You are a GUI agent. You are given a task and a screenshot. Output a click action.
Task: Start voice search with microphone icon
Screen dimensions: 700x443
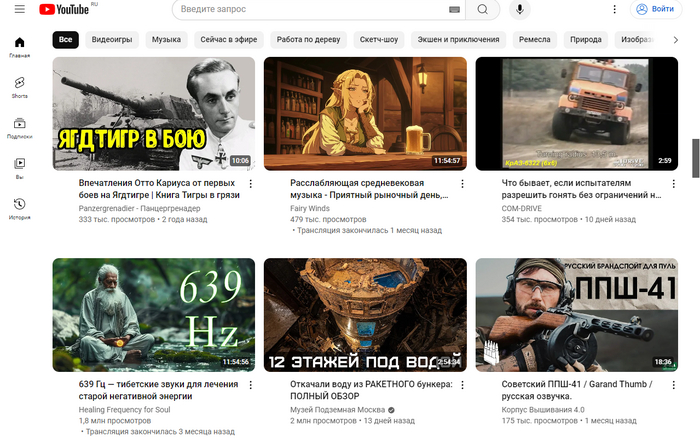pos(519,10)
